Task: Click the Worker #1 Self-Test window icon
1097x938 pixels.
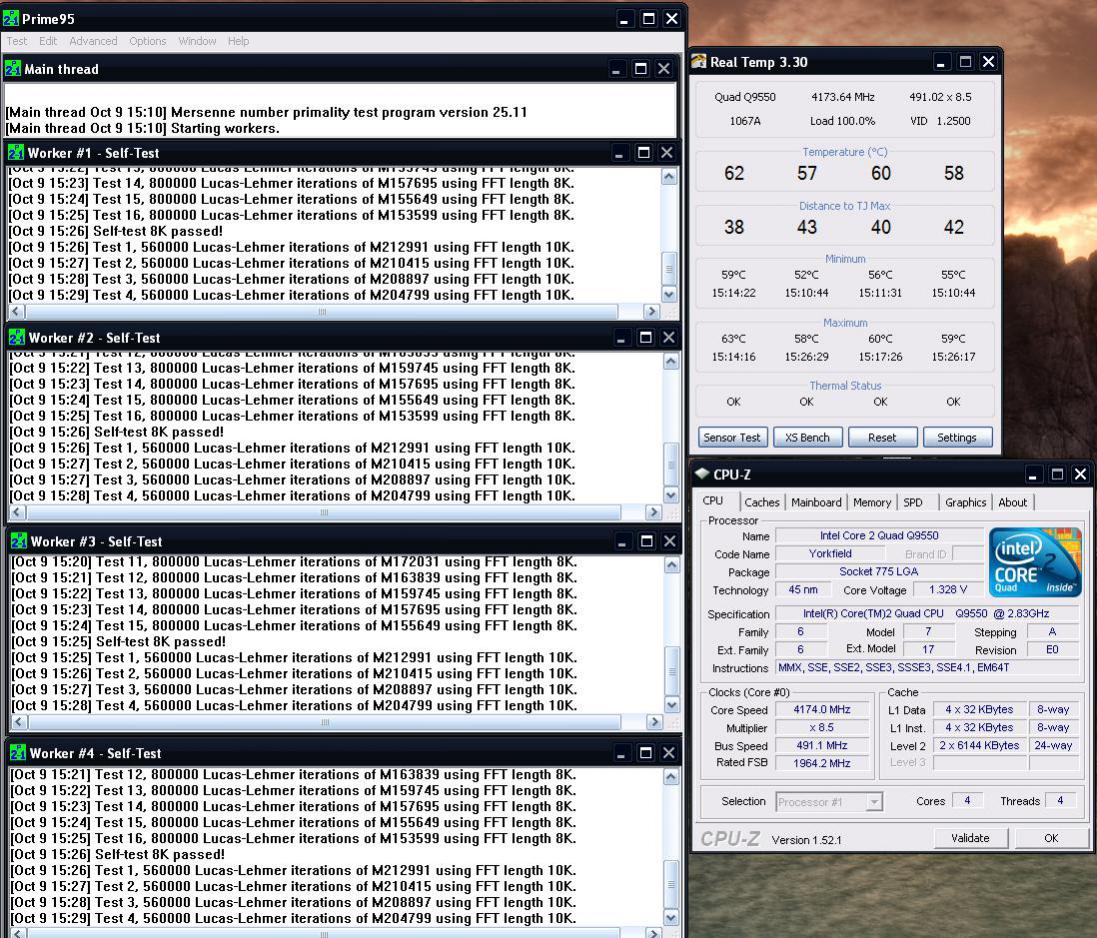Action: pyautogui.click(x=15, y=152)
